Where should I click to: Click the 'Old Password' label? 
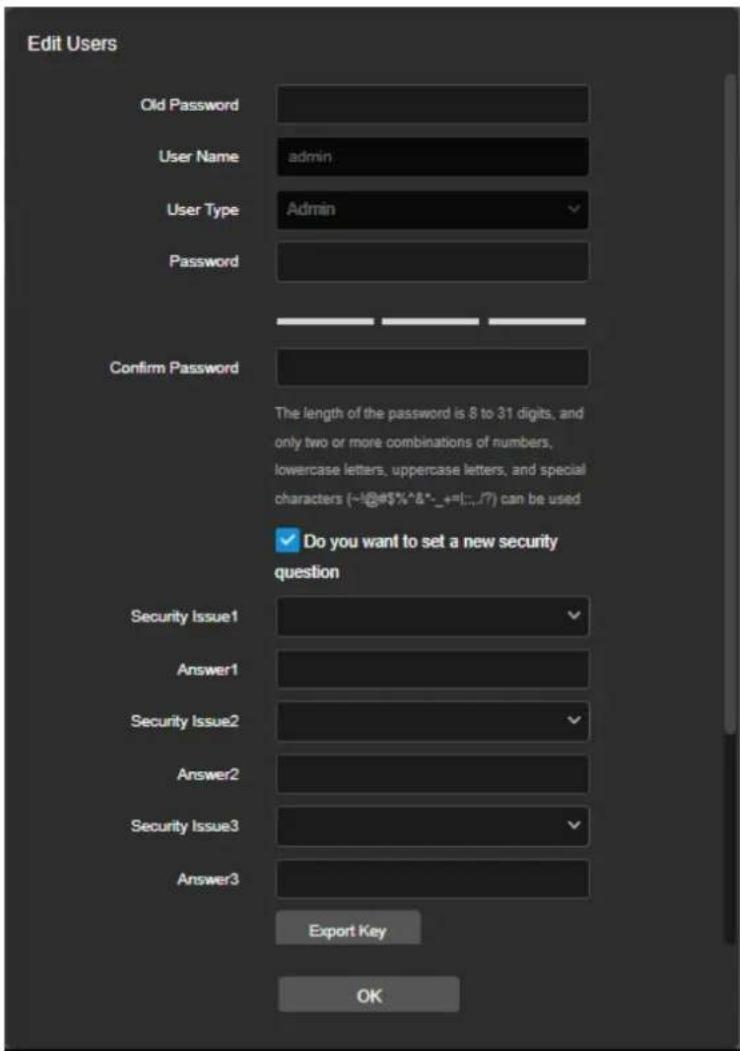[x=190, y=105]
